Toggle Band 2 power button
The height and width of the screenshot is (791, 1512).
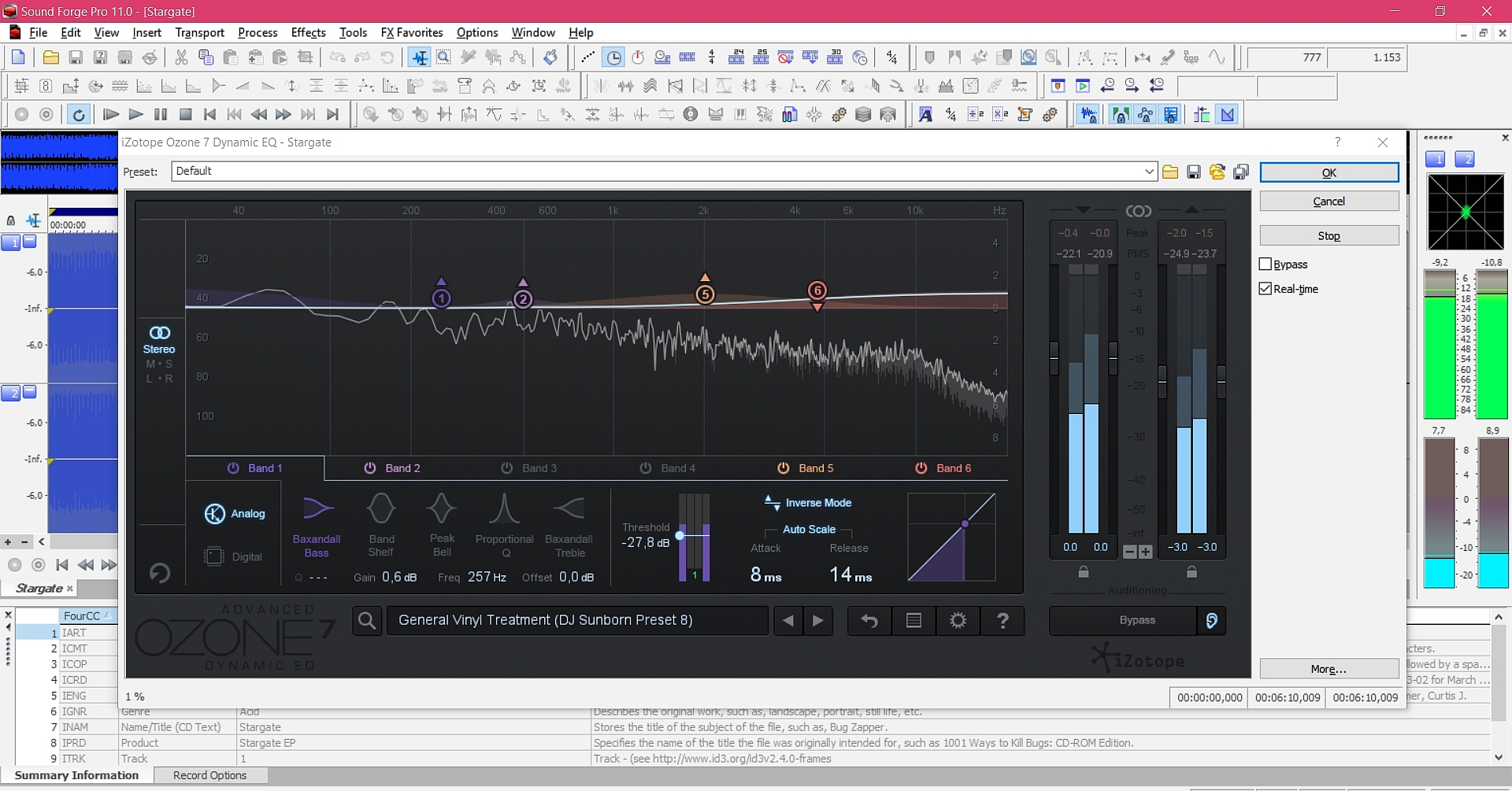point(370,468)
